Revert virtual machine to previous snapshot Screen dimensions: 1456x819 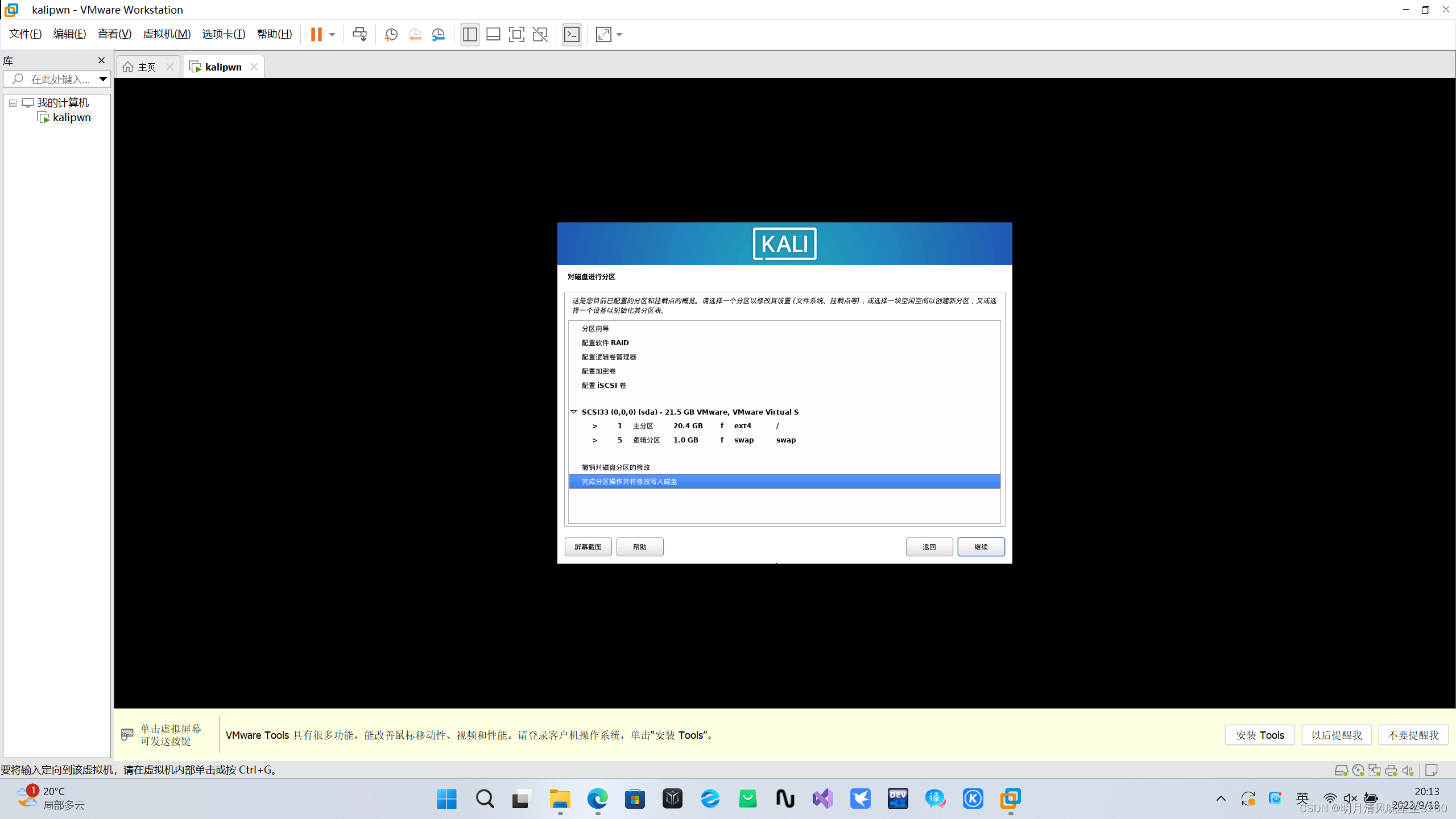pyautogui.click(x=415, y=35)
